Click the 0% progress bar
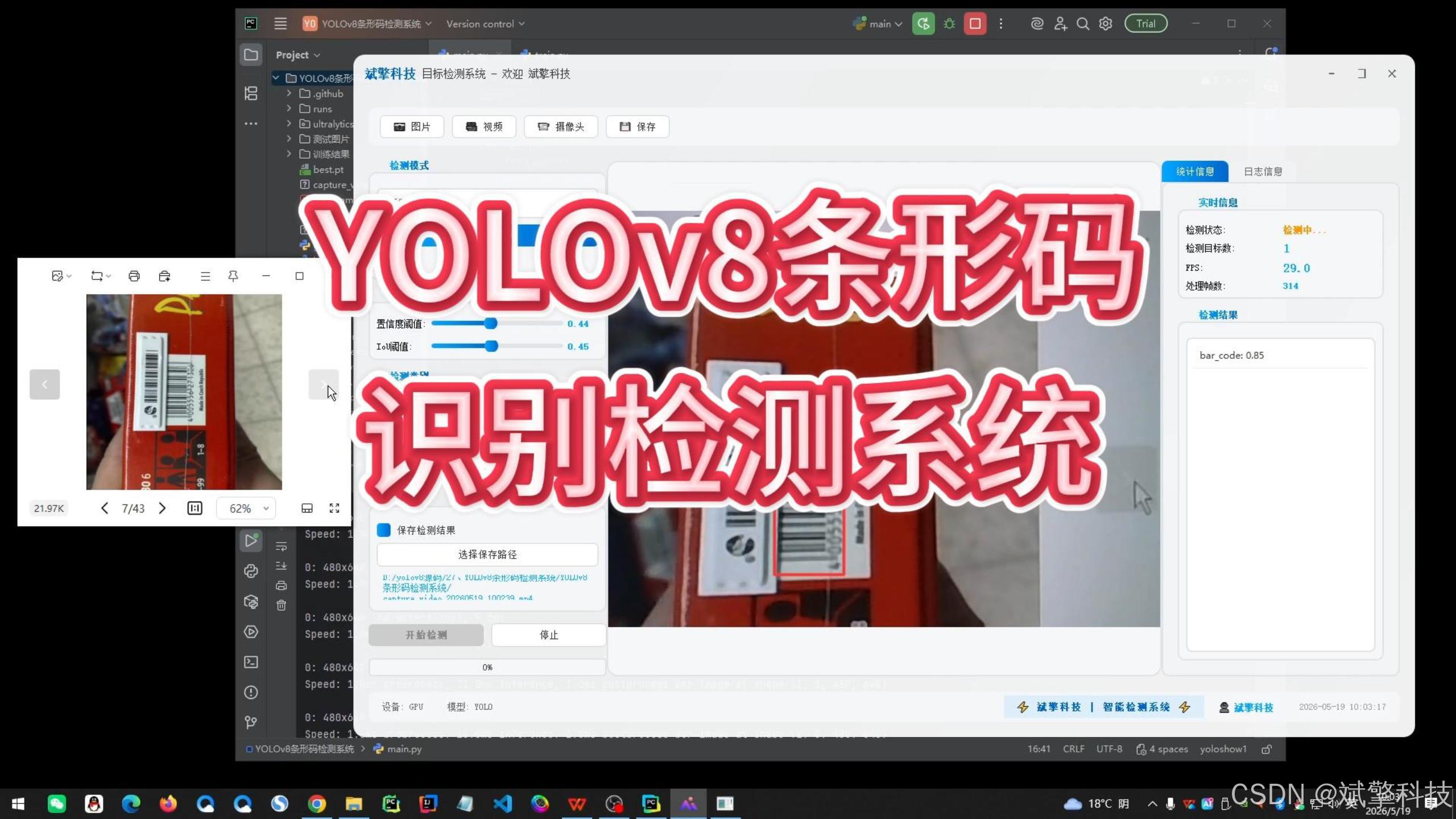 tap(487, 667)
